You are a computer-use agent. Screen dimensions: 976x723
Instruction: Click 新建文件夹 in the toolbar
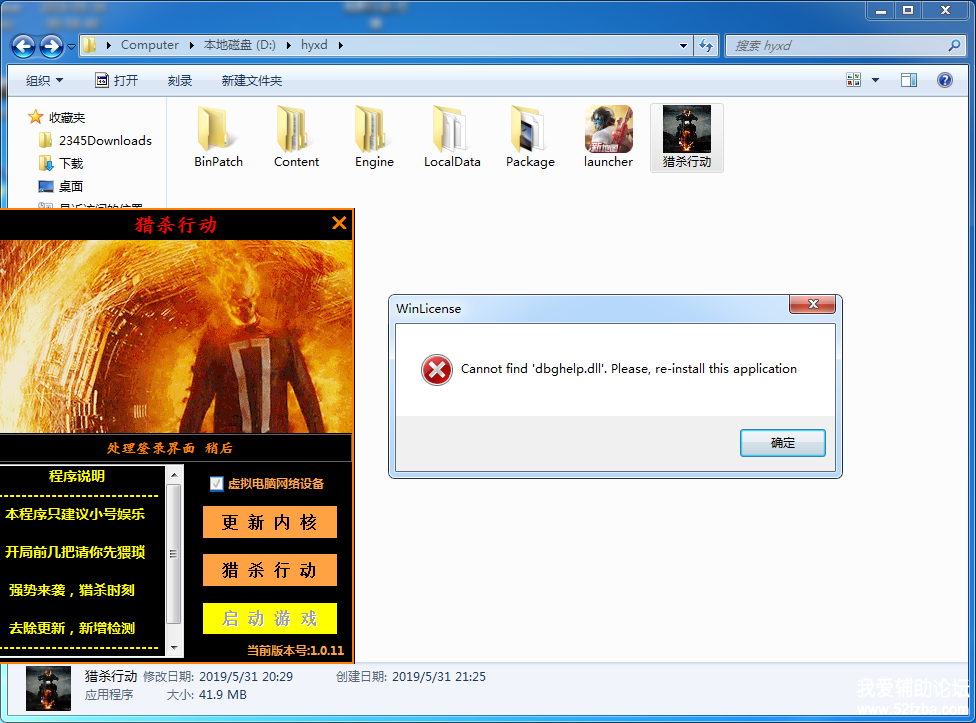(251, 80)
